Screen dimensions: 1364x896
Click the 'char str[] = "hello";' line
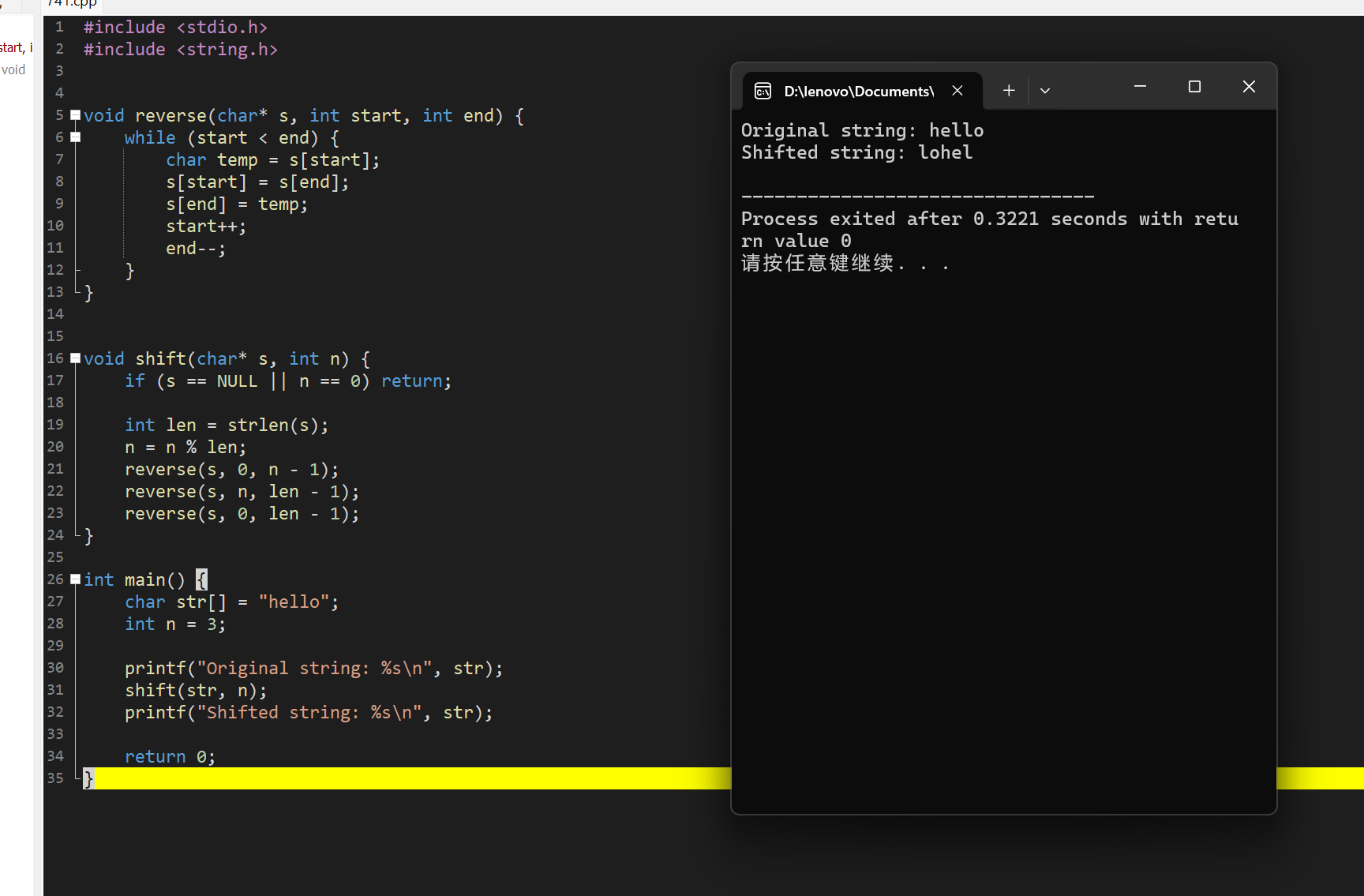(x=232, y=602)
